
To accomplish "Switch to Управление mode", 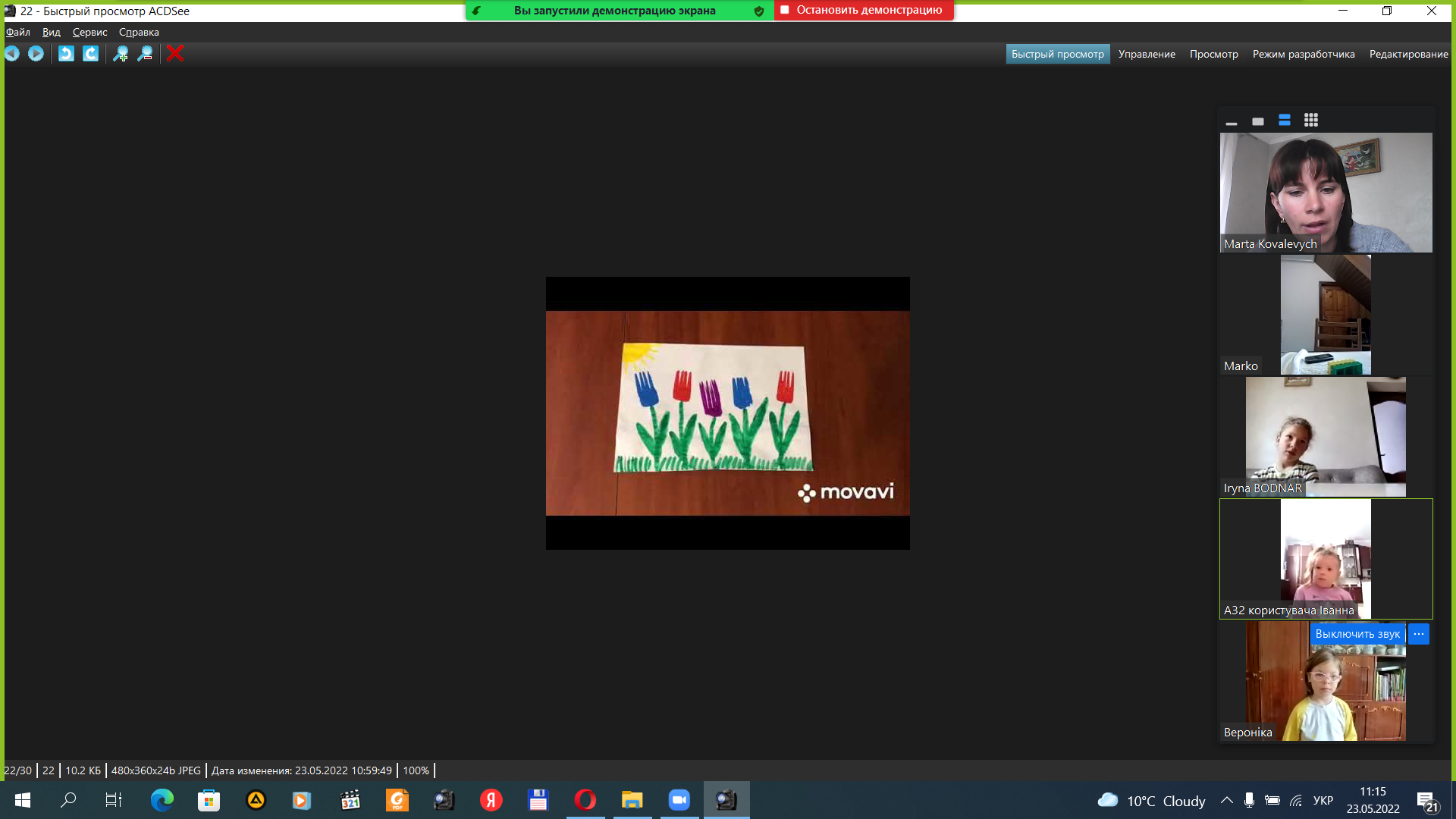I will pyautogui.click(x=1147, y=54).
